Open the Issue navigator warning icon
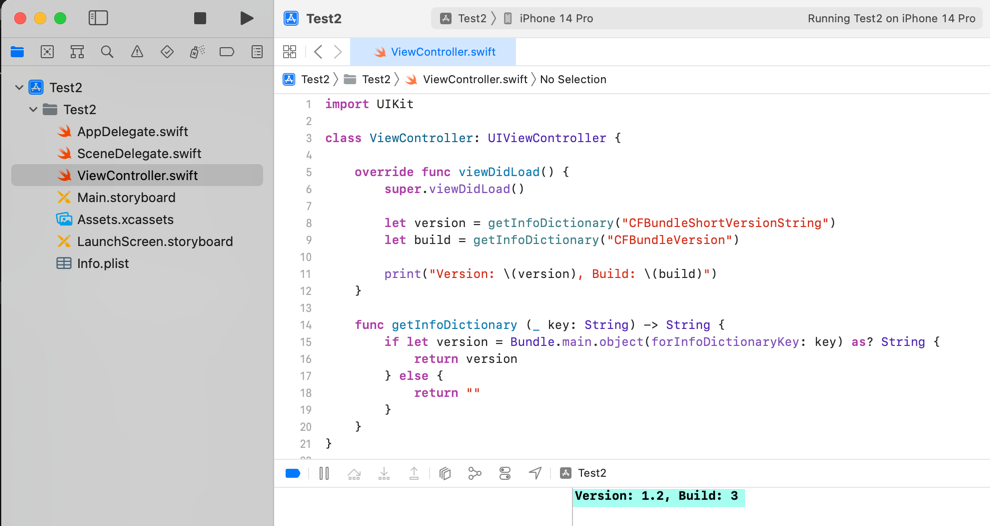 click(137, 52)
